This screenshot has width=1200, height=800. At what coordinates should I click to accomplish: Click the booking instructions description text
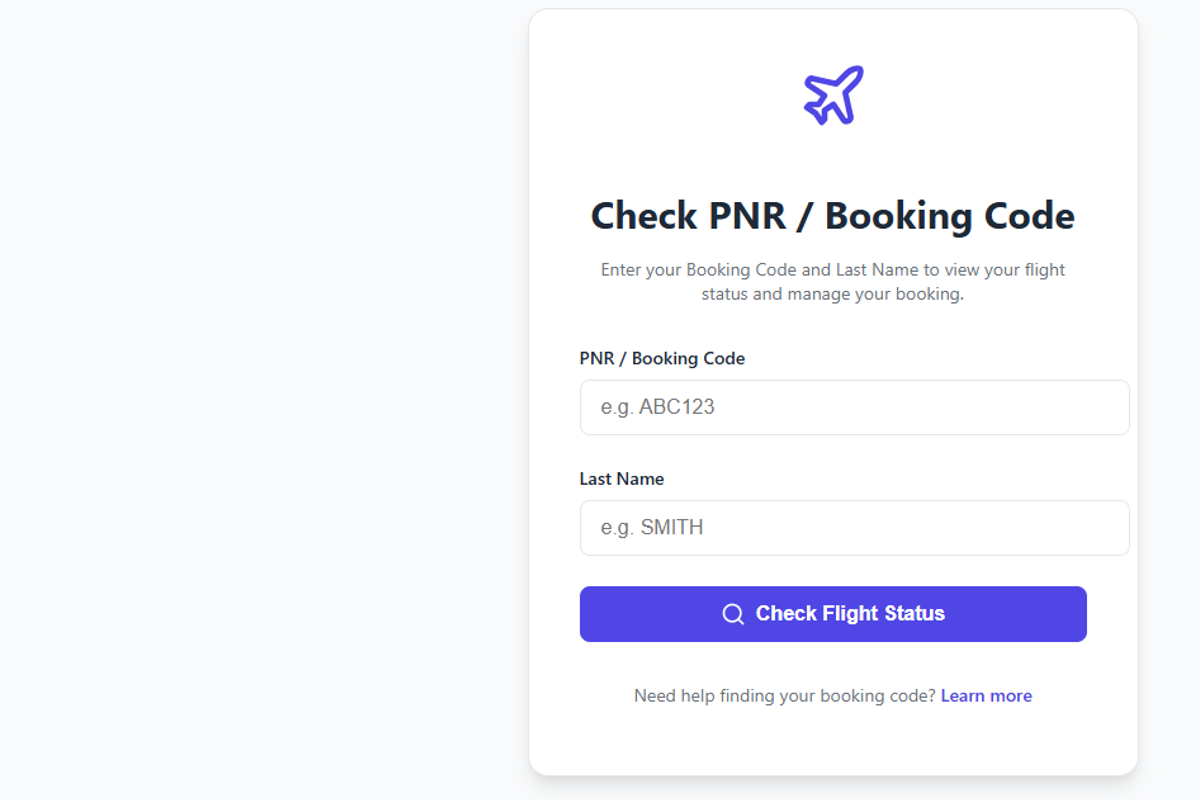click(x=833, y=281)
